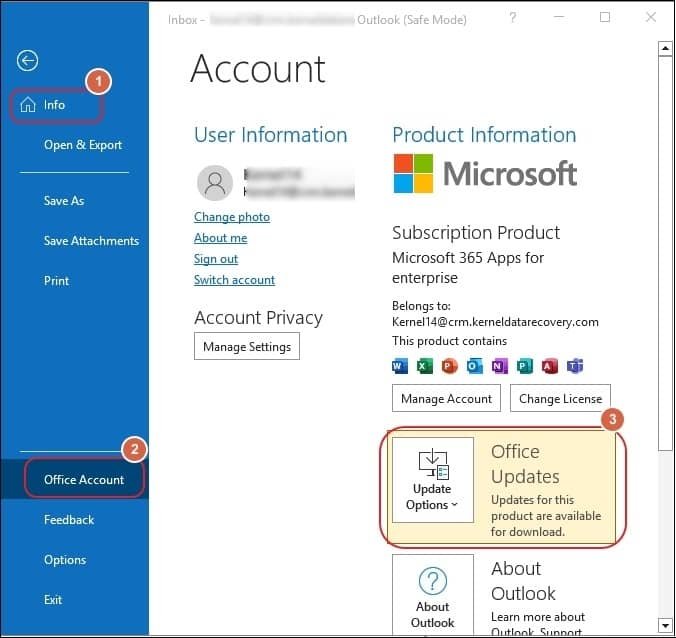Open the About me link
Screen dimensions: 676x638
(220, 238)
